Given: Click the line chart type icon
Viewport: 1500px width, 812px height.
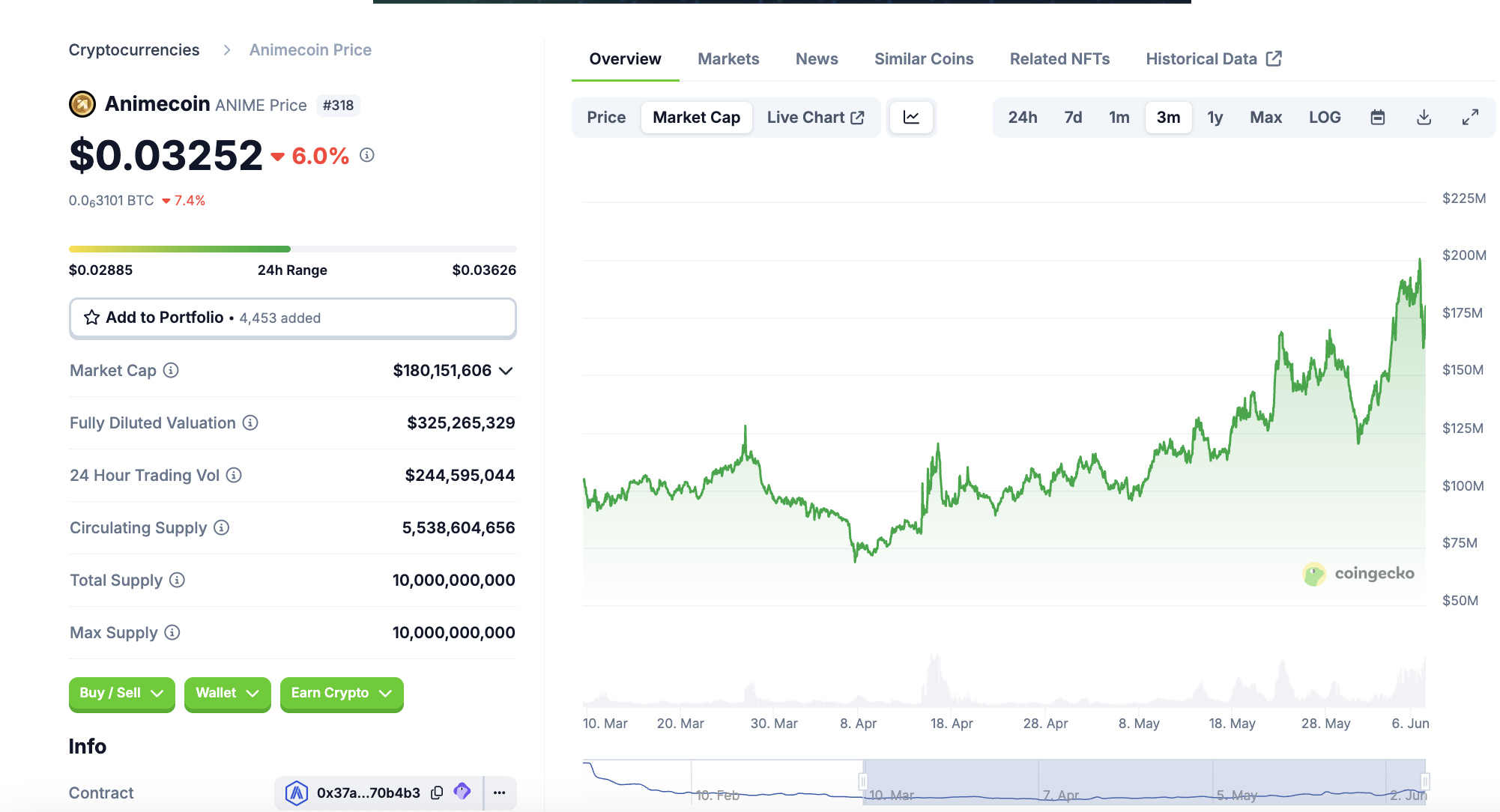Looking at the screenshot, I should click(911, 118).
